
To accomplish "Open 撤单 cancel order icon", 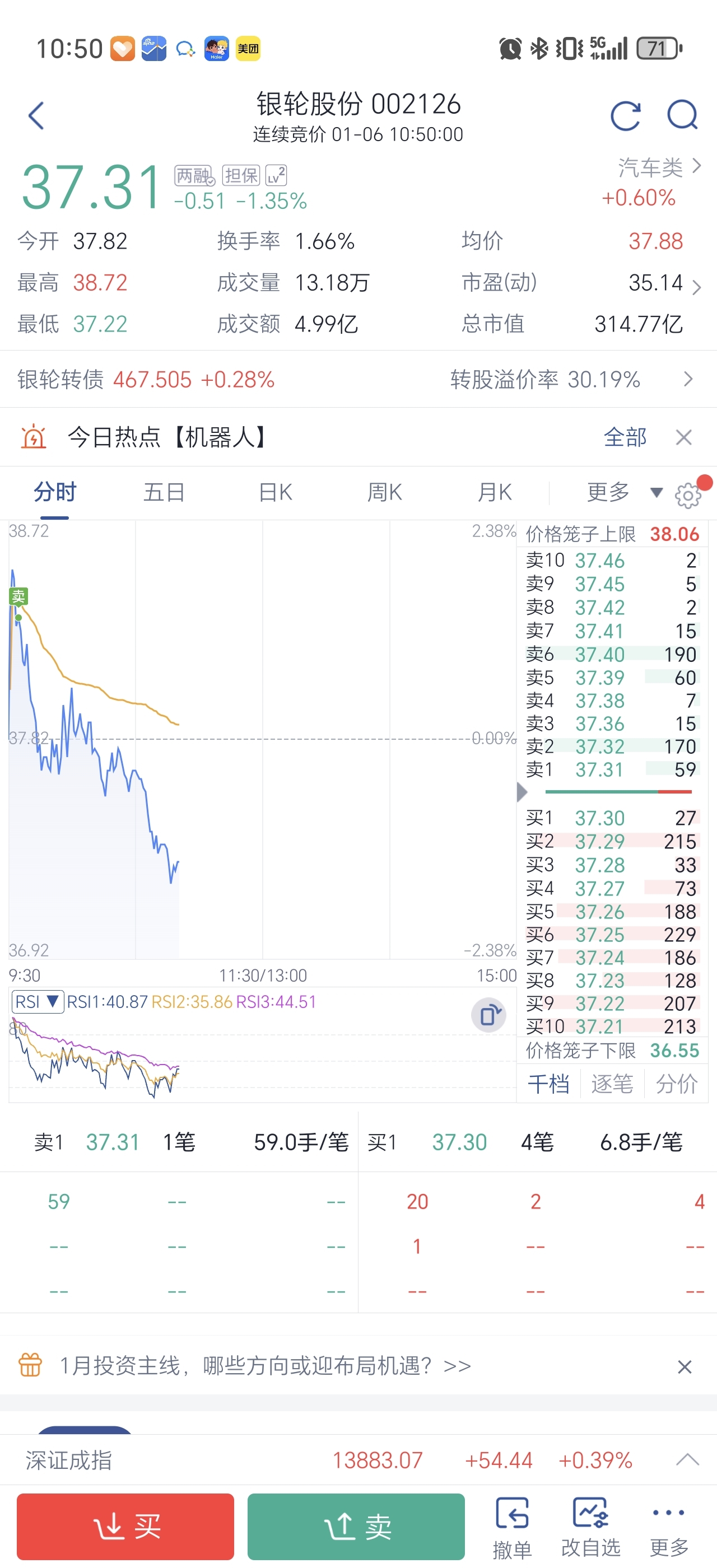I will coord(512,1527).
